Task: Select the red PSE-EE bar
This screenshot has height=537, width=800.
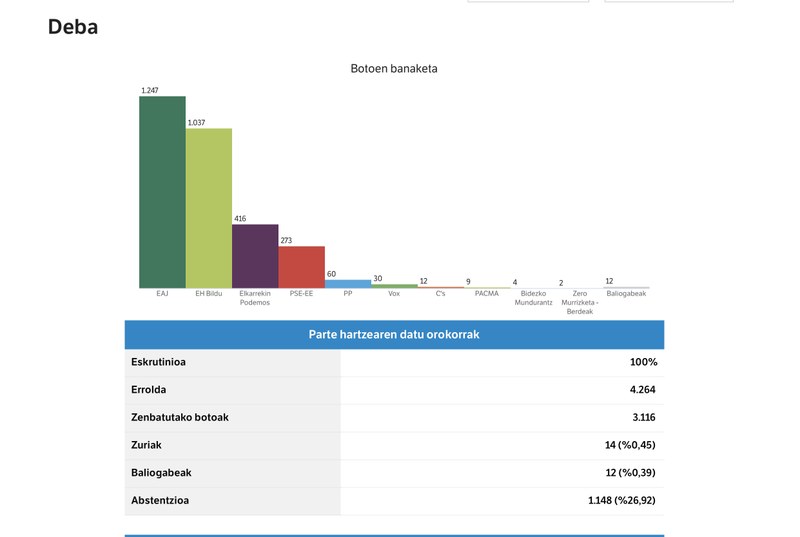Action: [301, 267]
